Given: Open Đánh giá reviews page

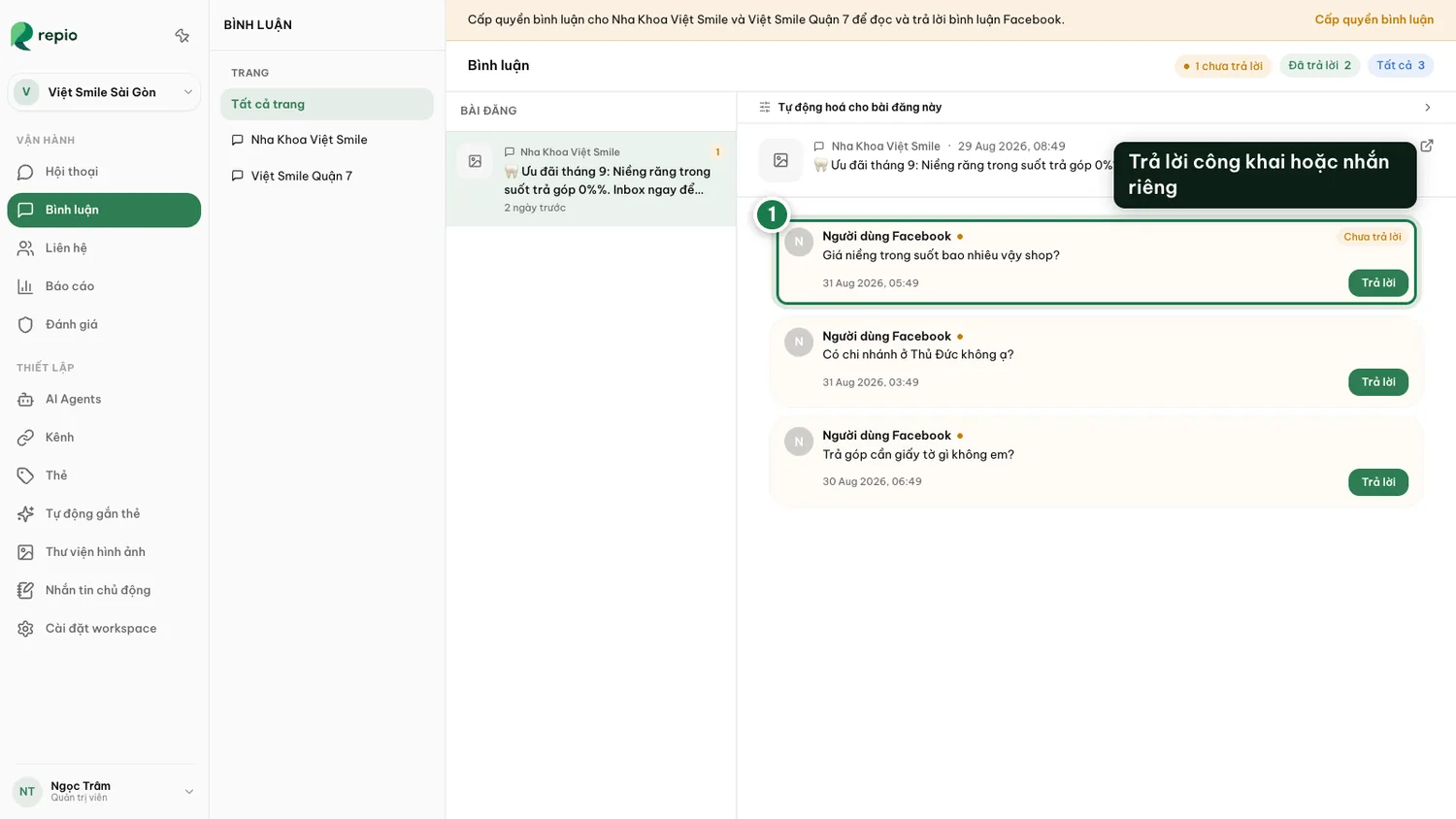Looking at the screenshot, I should (x=104, y=325).
